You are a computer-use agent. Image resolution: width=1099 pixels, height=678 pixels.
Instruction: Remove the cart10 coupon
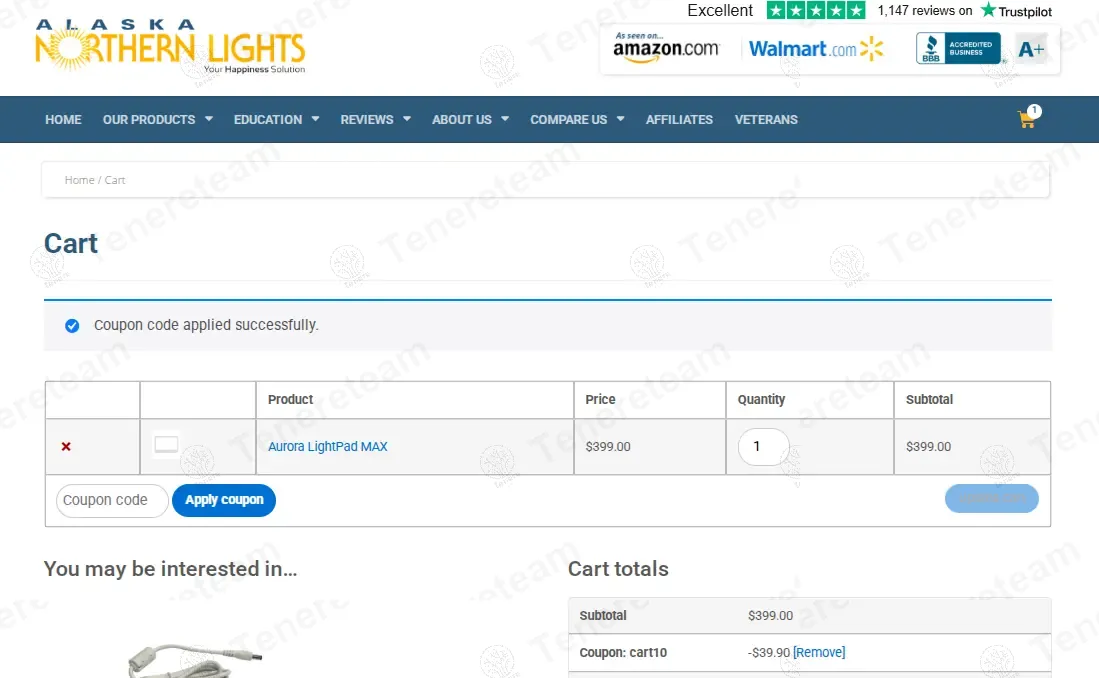(x=819, y=652)
